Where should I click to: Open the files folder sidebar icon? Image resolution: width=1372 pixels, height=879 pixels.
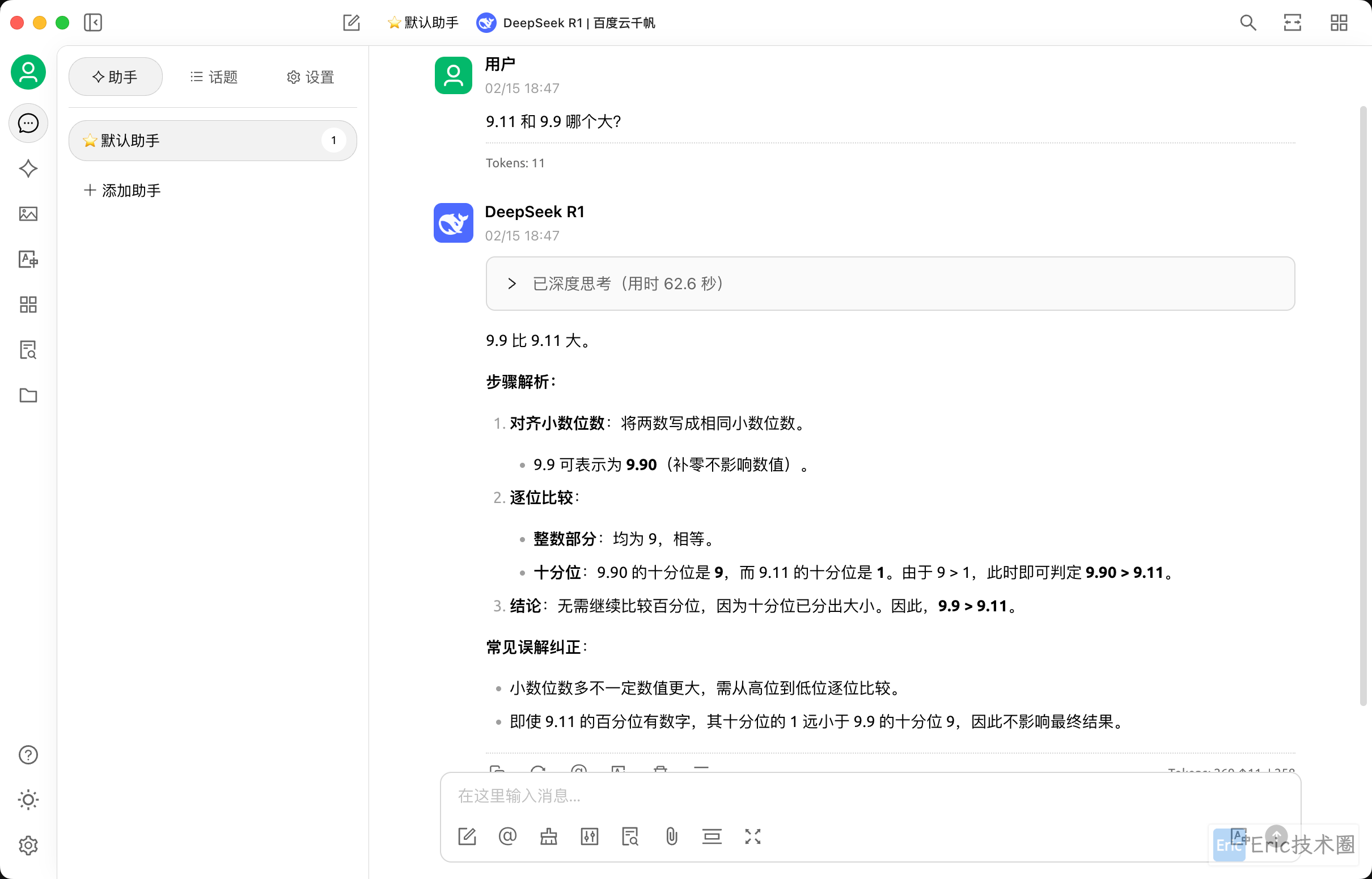tap(28, 395)
